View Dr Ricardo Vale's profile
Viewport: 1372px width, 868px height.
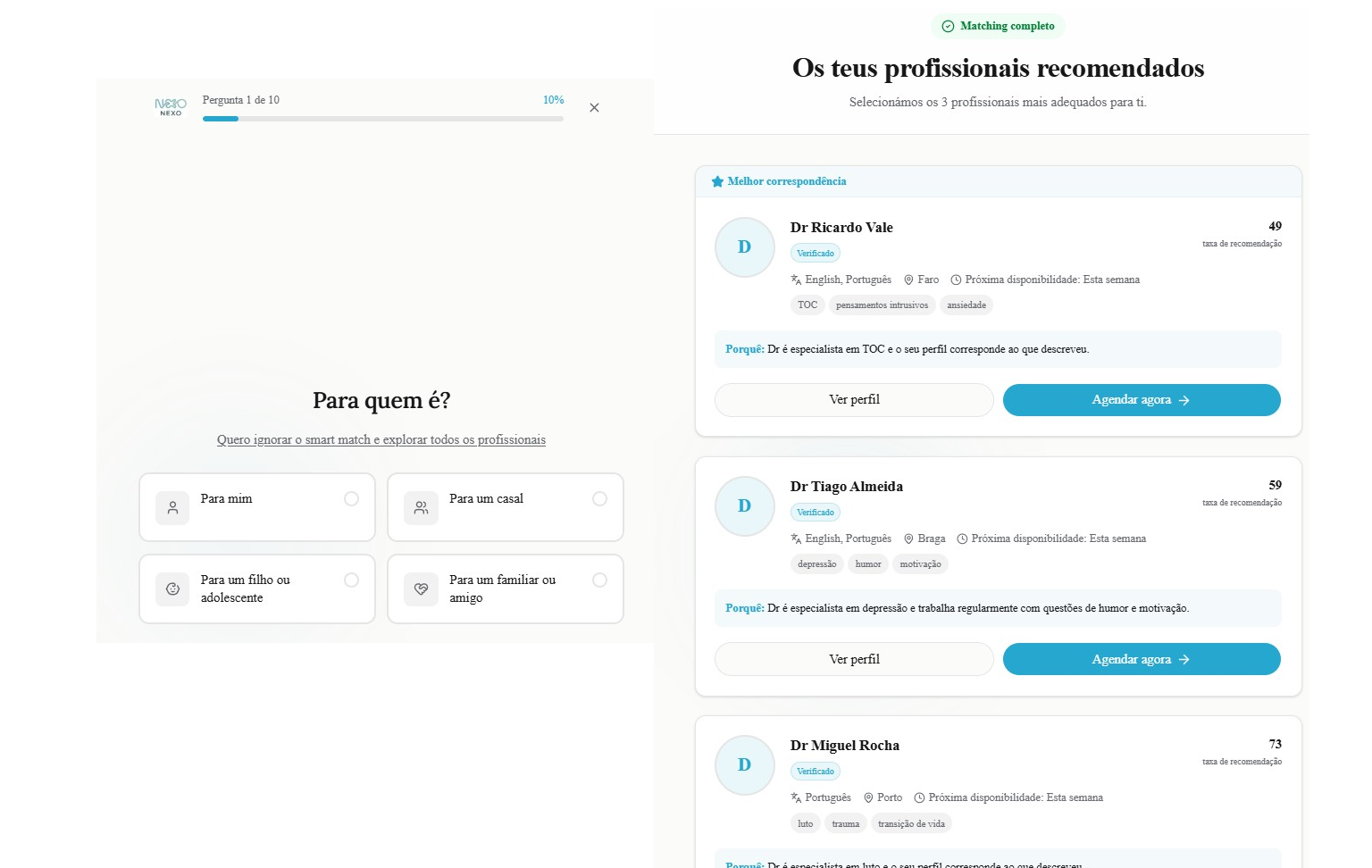pos(853,400)
